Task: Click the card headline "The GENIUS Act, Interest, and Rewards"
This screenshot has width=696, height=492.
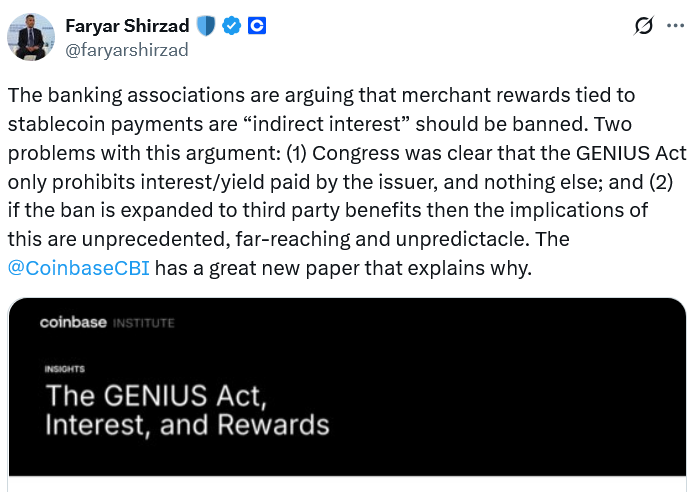Action: 187,408
